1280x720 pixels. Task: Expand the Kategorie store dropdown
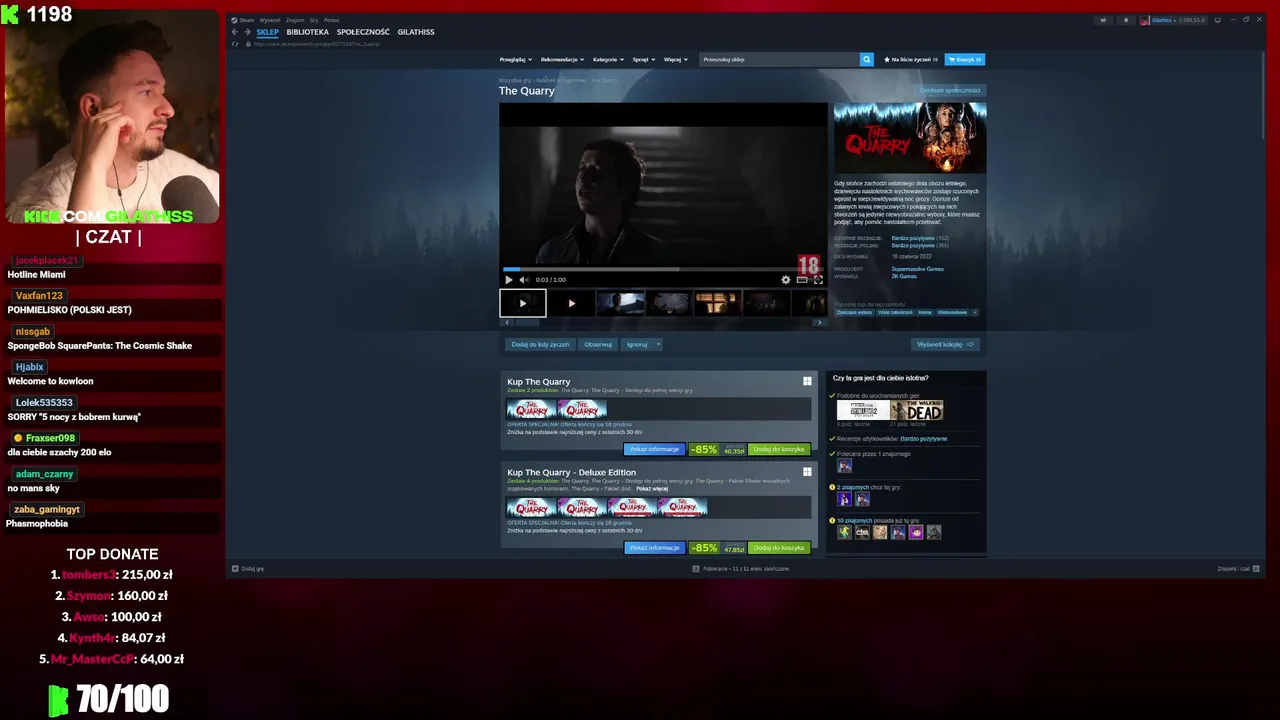coord(608,59)
